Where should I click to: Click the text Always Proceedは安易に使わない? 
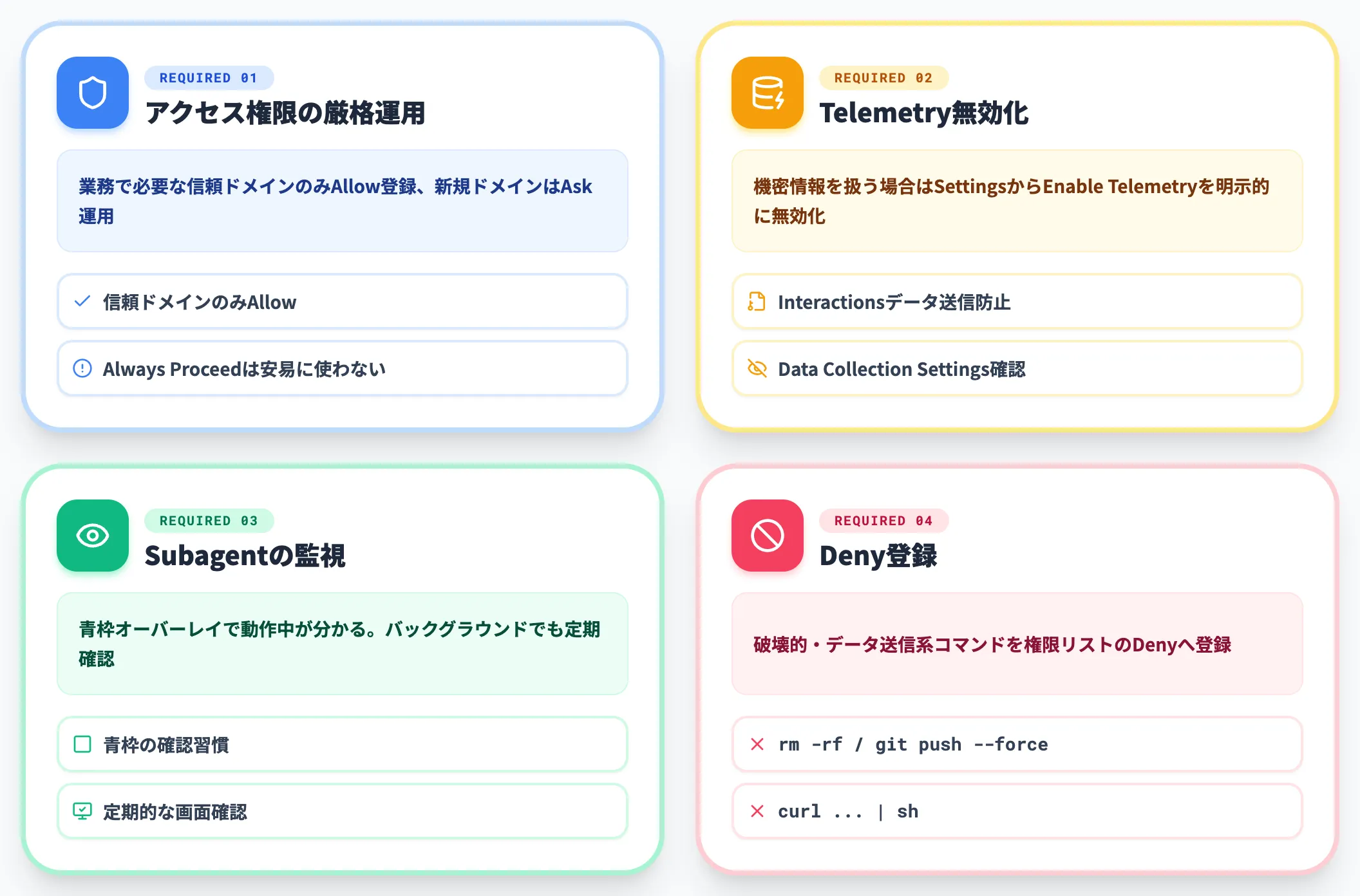pos(244,369)
